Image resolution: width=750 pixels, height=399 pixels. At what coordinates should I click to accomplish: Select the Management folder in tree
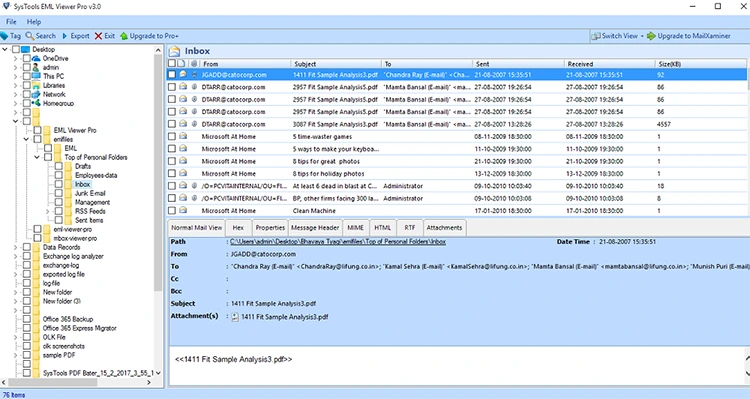click(x=92, y=202)
